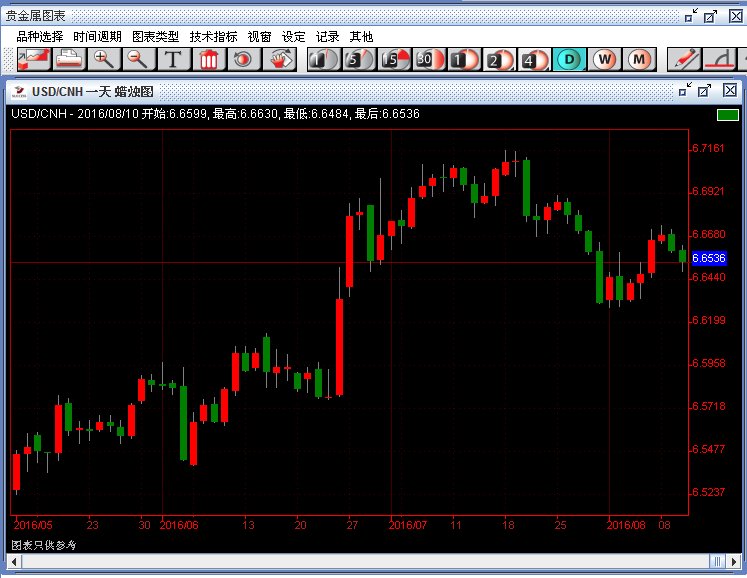
Task: Click the toolbar drag handle grip
Action: pos(9,60)
